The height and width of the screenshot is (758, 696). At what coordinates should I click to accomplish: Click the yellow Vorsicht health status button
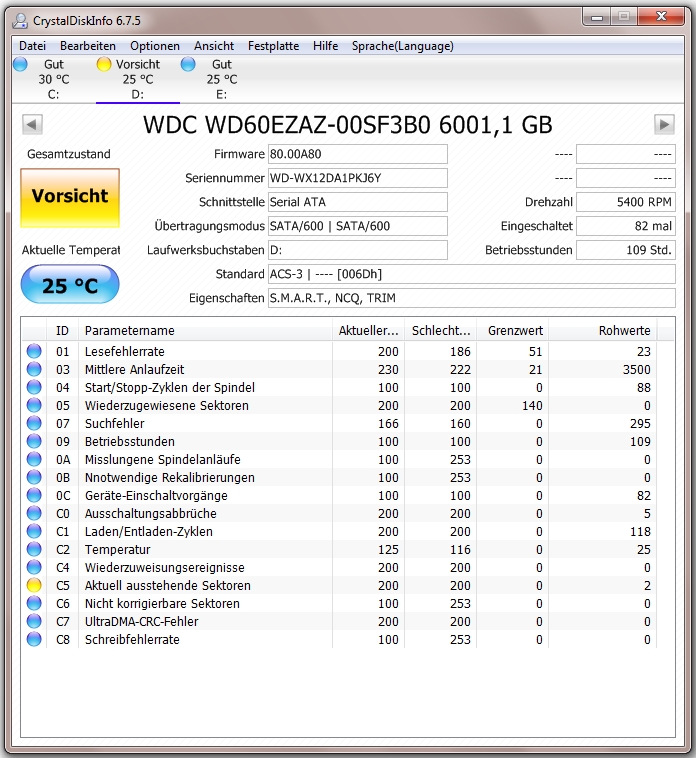pyautogui.click(x=70, y=197)
